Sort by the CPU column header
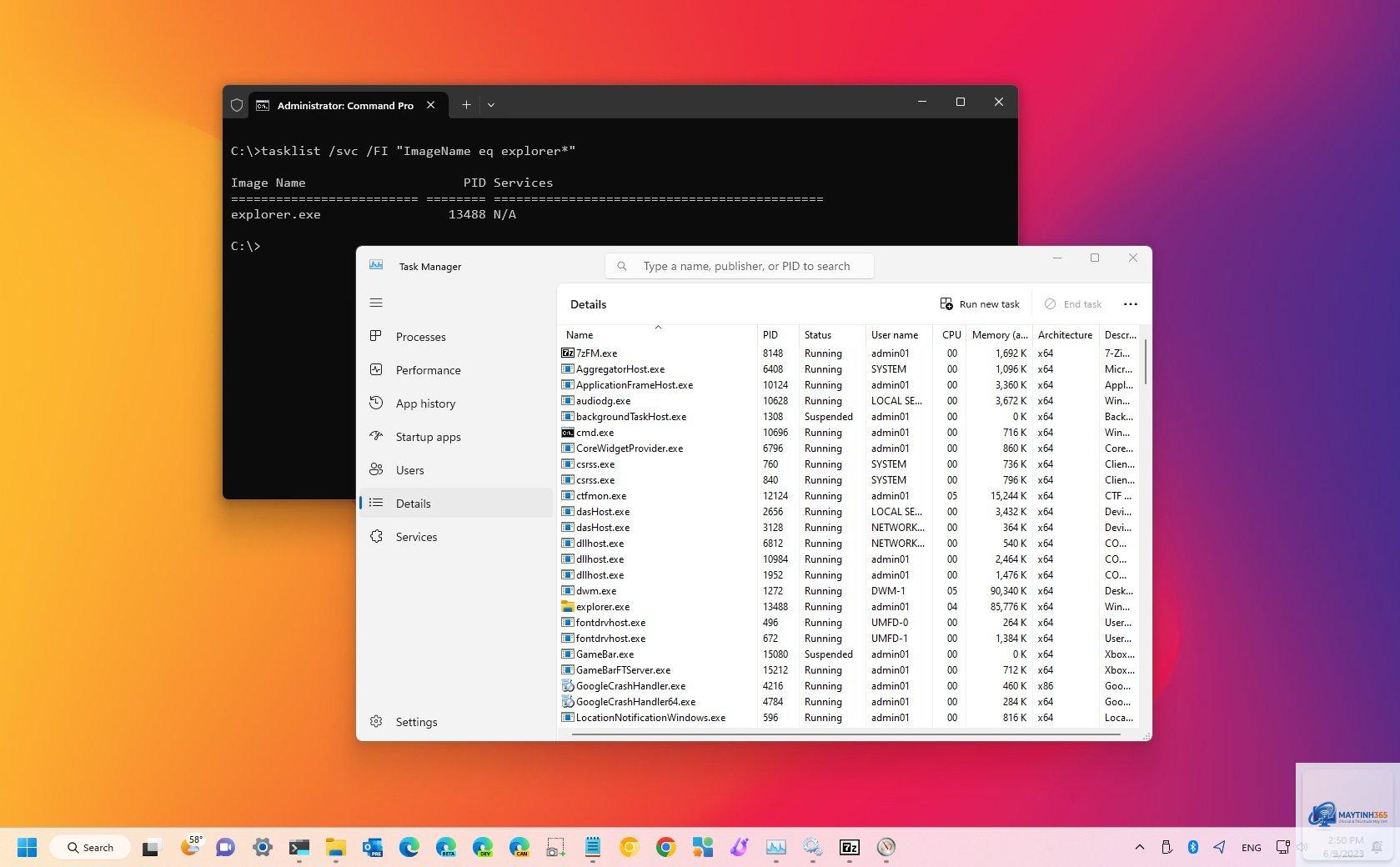 click(950, 334)
